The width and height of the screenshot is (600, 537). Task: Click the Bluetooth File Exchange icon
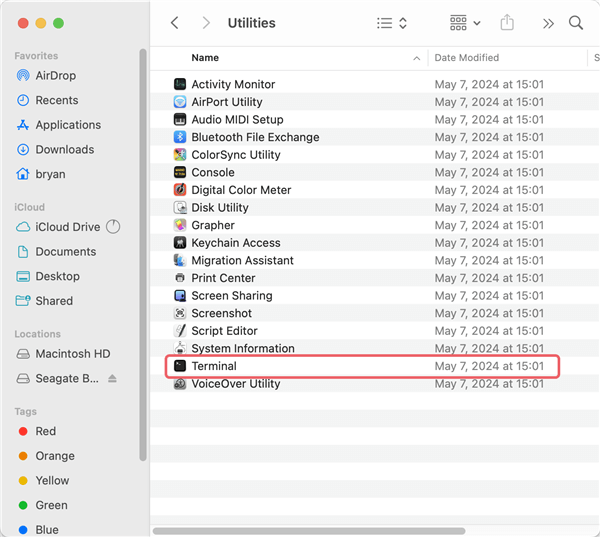click(180, 137)
